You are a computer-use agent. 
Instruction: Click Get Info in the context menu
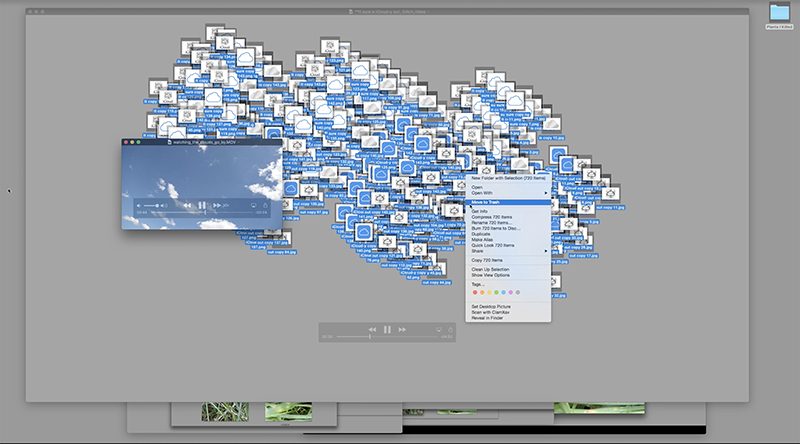pos(480,211)
